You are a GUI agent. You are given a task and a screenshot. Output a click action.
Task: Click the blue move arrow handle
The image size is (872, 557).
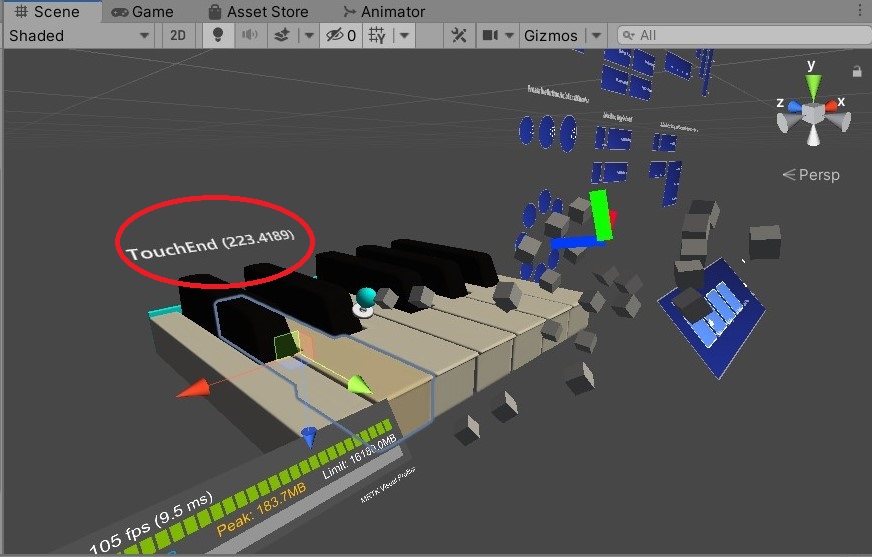(x=309, y=436)
